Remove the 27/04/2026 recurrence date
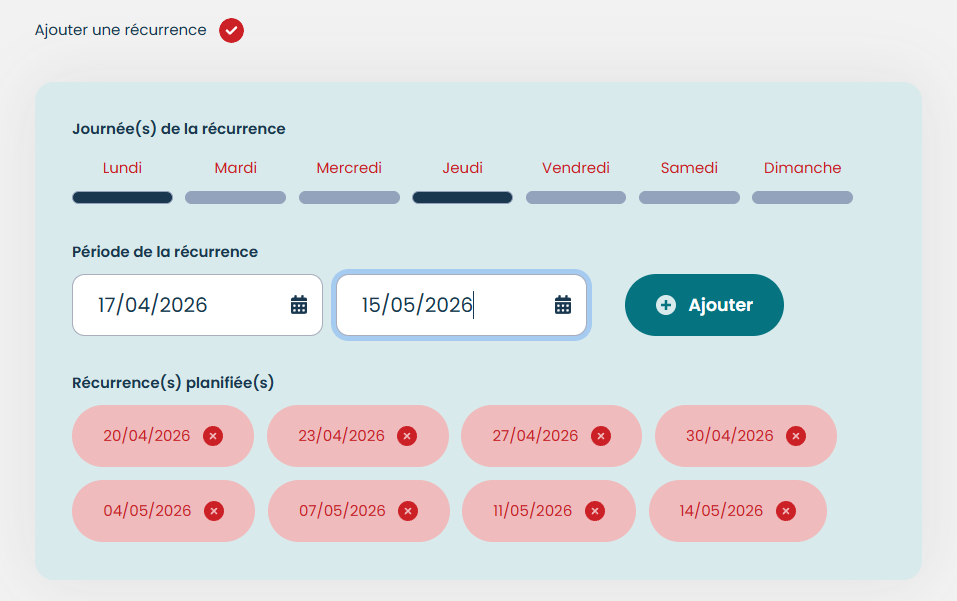Screen dimensions: 957x601 (x=601, y=436)
